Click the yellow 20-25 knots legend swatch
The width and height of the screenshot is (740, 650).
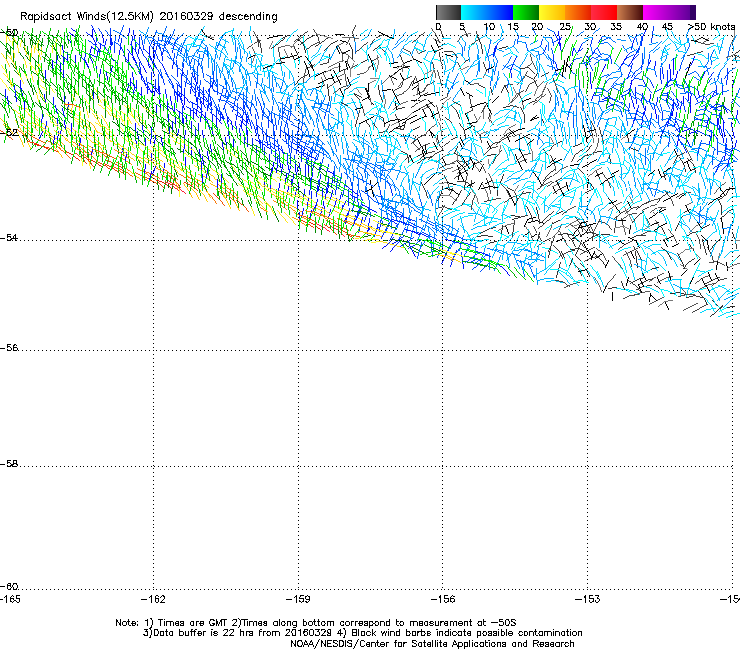pyautogui.click(x=552, y=12)
